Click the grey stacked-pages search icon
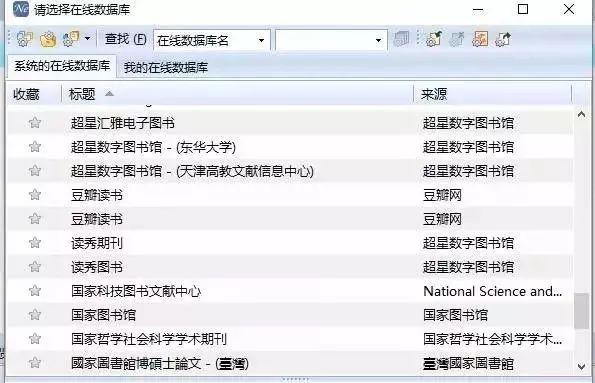 pos(401,39)
